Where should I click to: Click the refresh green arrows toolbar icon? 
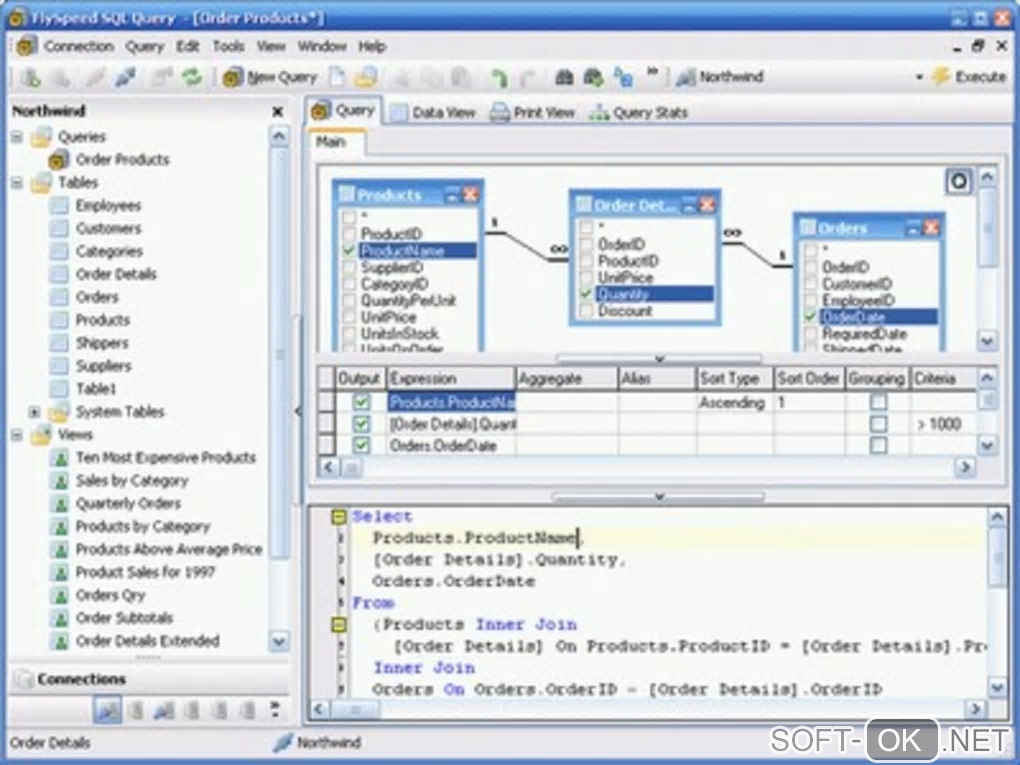tap(192, 77)
